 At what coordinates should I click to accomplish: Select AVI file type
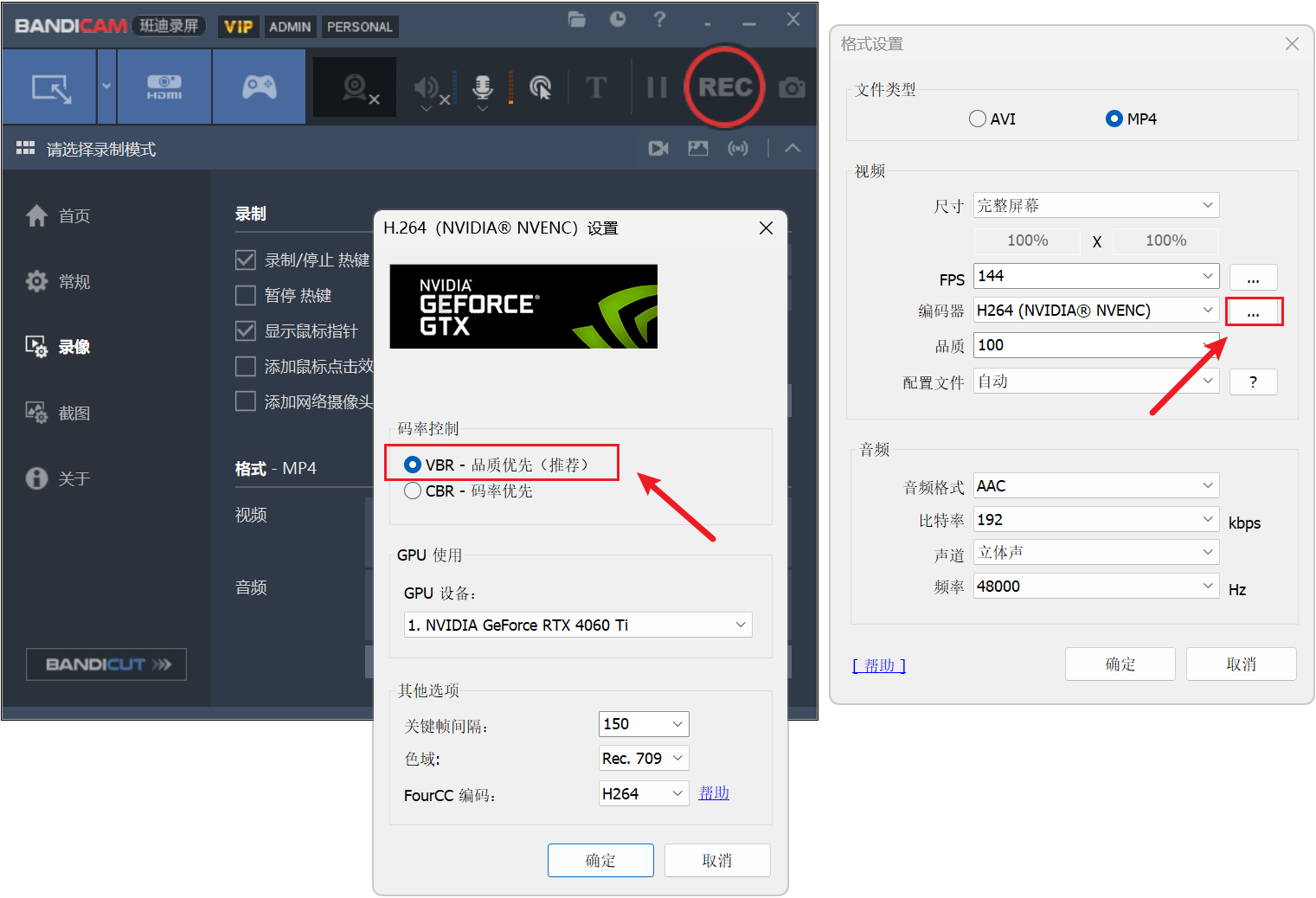point(978,119)
